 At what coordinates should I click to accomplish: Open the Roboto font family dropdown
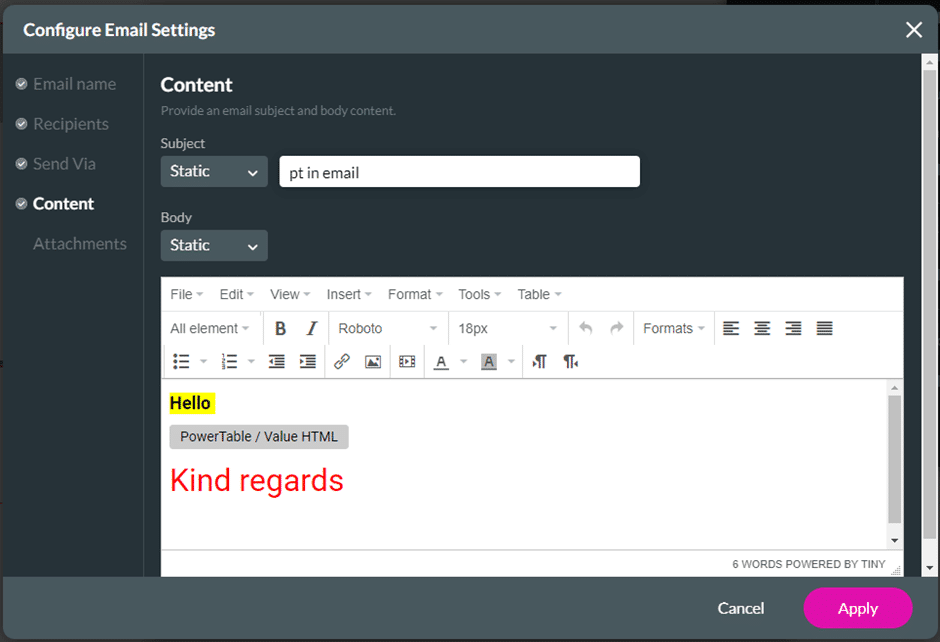pos(387,328)
